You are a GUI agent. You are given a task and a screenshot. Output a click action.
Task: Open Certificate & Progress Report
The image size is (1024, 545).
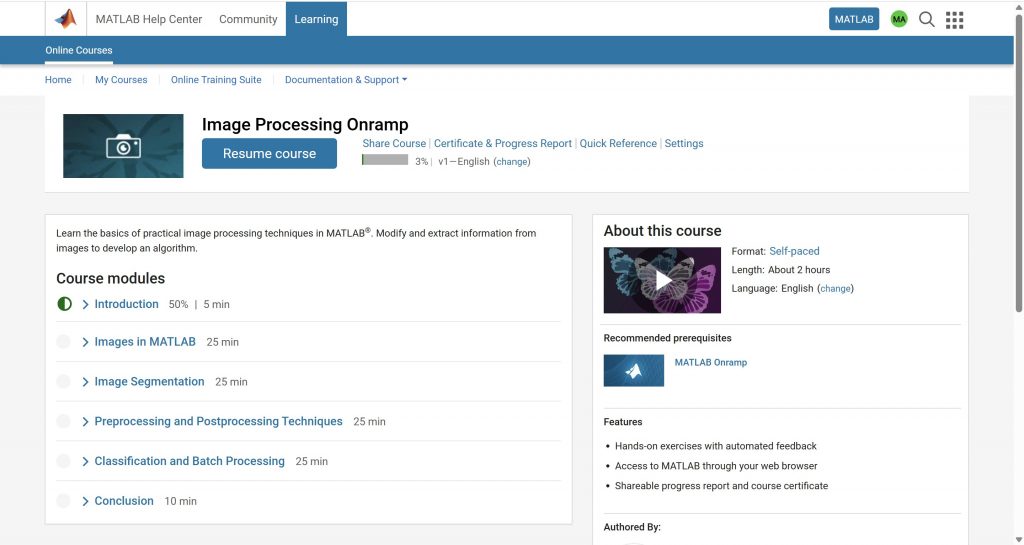pos(502,143)
